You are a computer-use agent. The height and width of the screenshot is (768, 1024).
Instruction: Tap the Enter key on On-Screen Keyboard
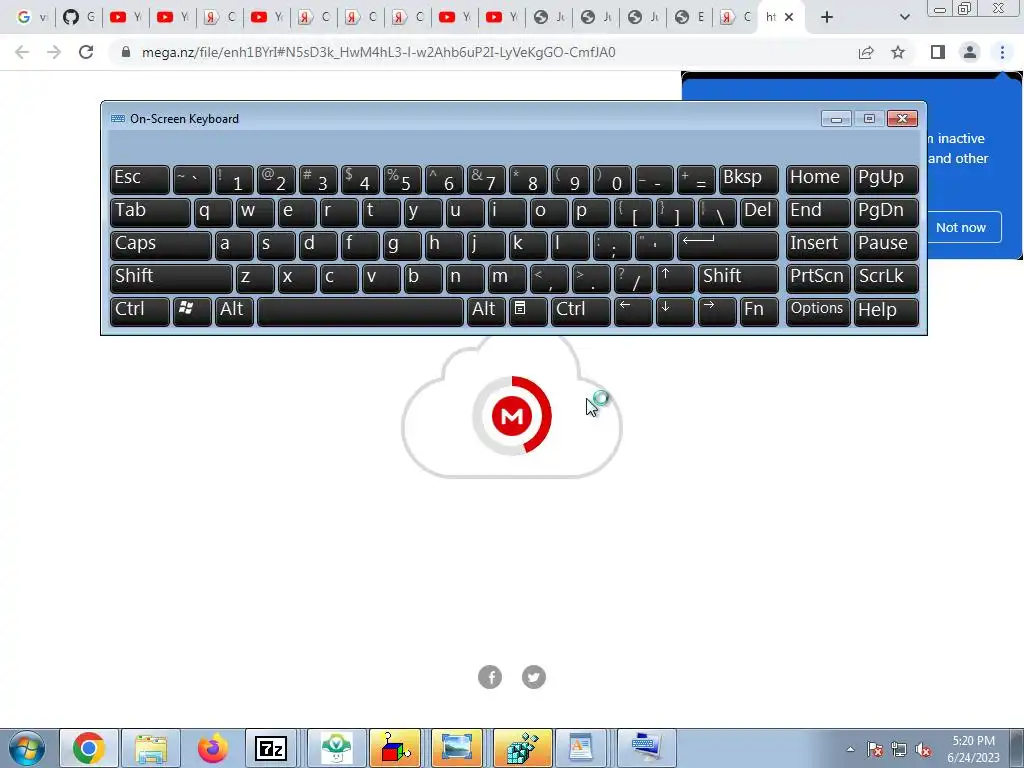(x=728, y=246)
